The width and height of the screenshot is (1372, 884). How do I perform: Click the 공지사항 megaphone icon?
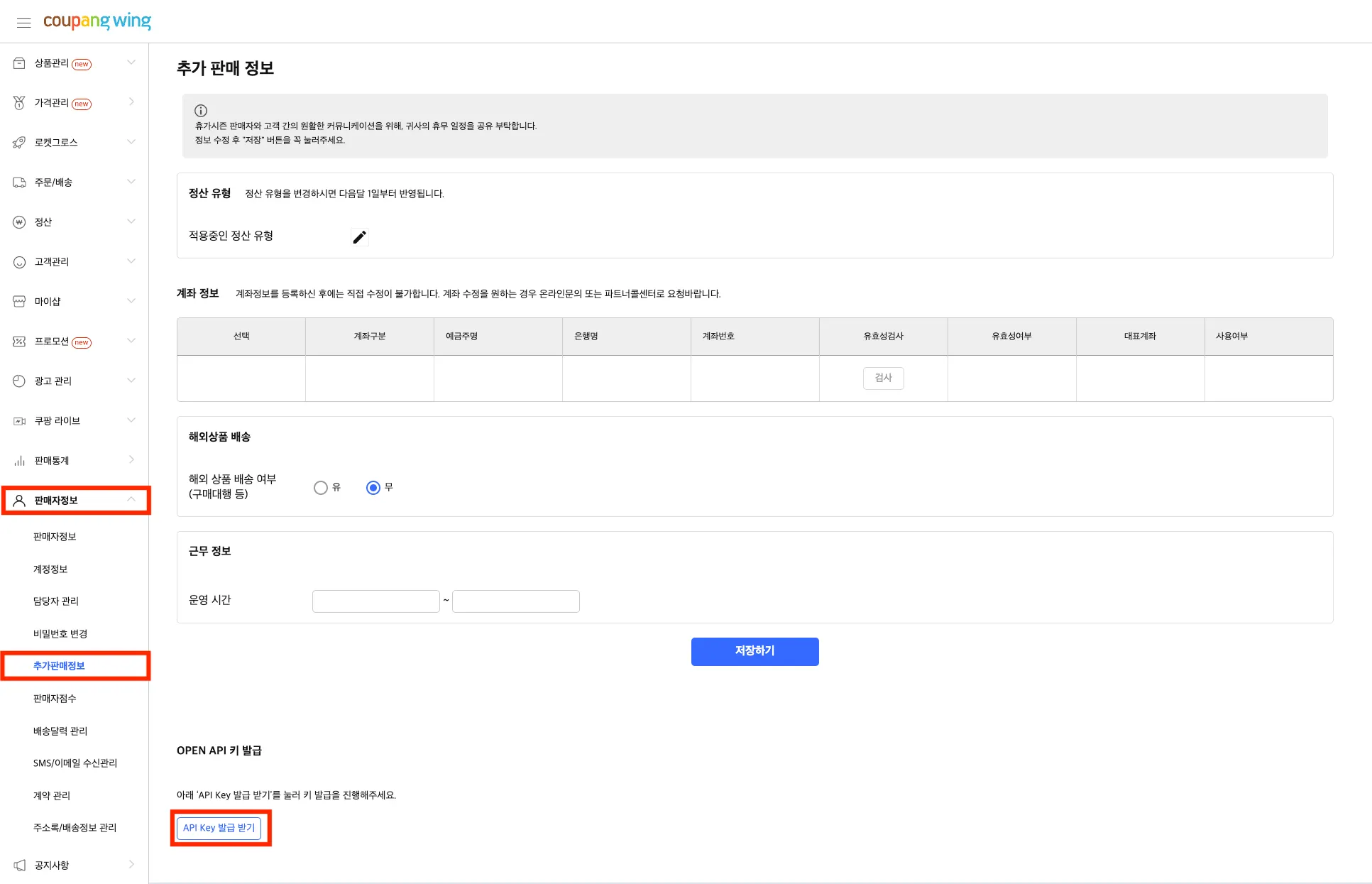click(19, 865)
